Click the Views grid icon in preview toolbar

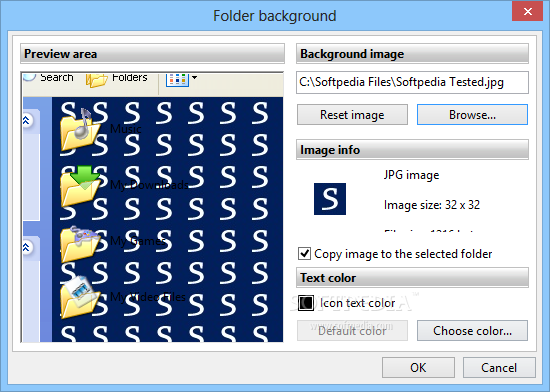(177, 80)
